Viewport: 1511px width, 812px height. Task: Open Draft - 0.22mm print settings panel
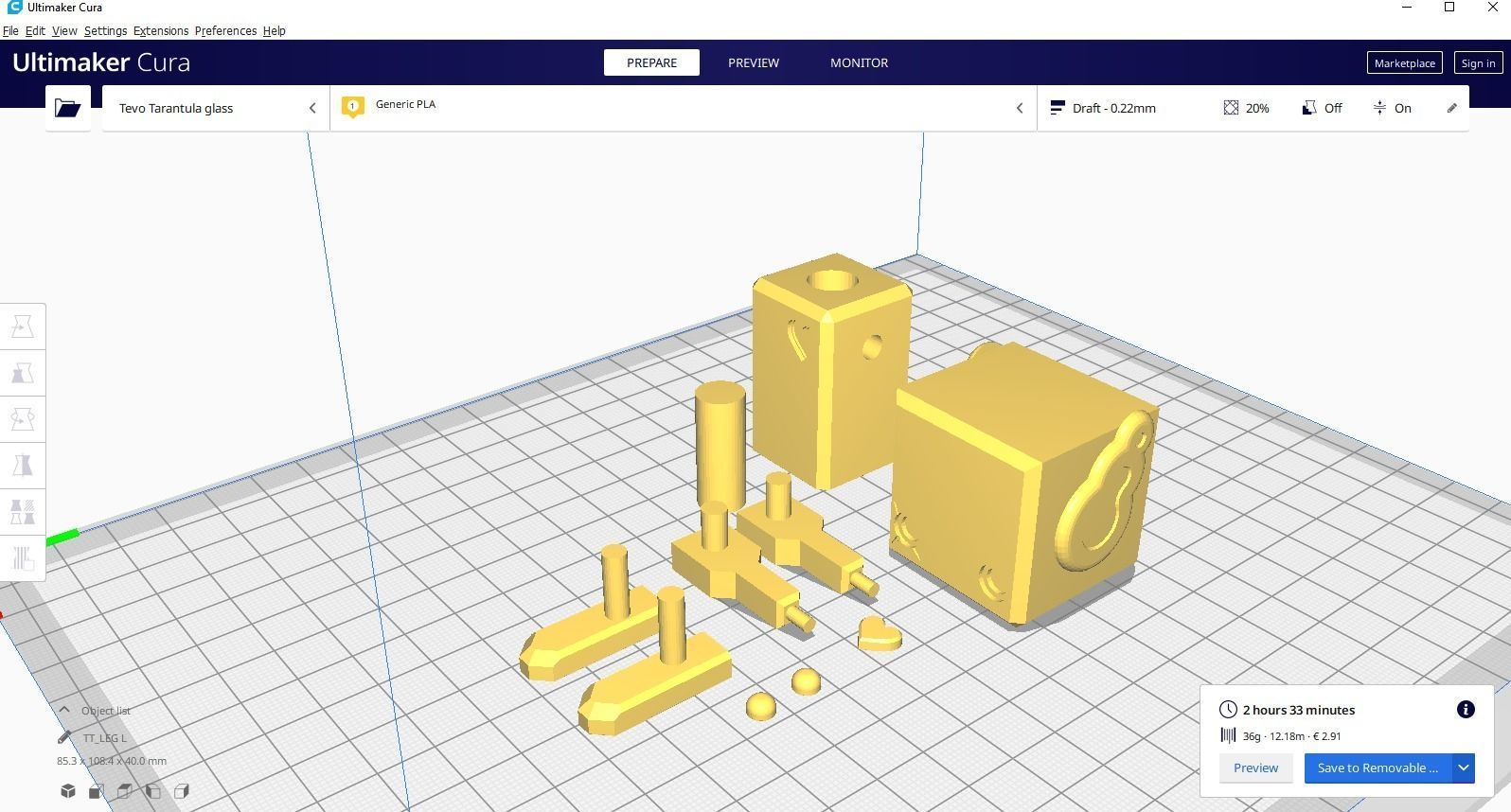pyautogui.click(x=1253, y=108)
